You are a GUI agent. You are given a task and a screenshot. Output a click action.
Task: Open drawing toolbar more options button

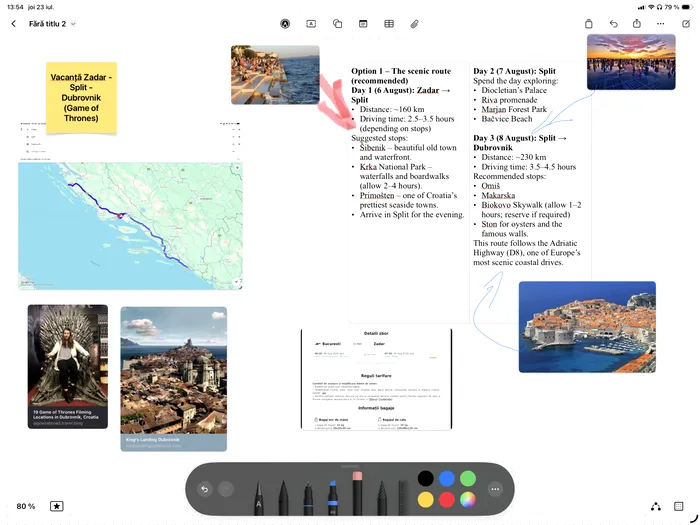[495, 489]
